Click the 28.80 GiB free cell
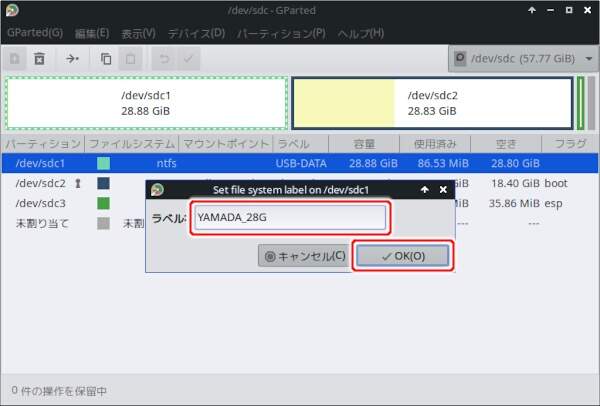Viewport: 600px width, 406px height. 515,163
